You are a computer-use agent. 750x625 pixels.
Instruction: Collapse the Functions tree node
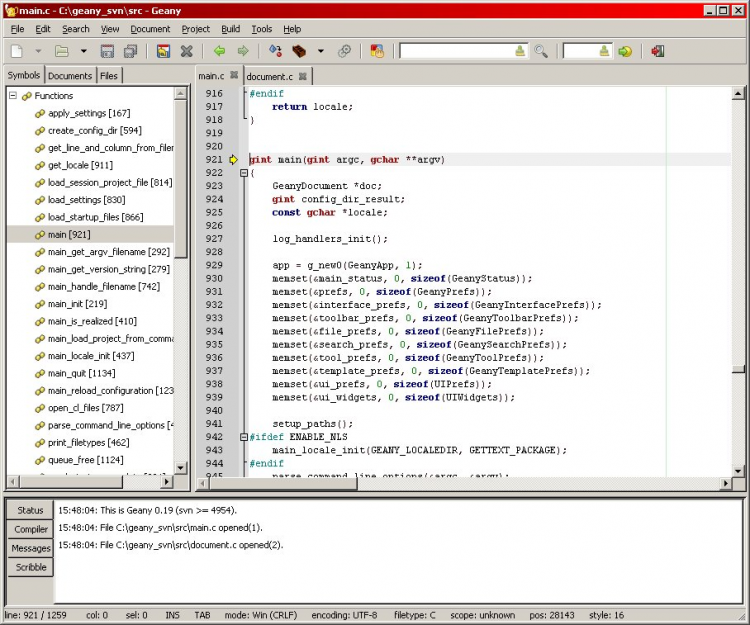[x=13, y=96]
